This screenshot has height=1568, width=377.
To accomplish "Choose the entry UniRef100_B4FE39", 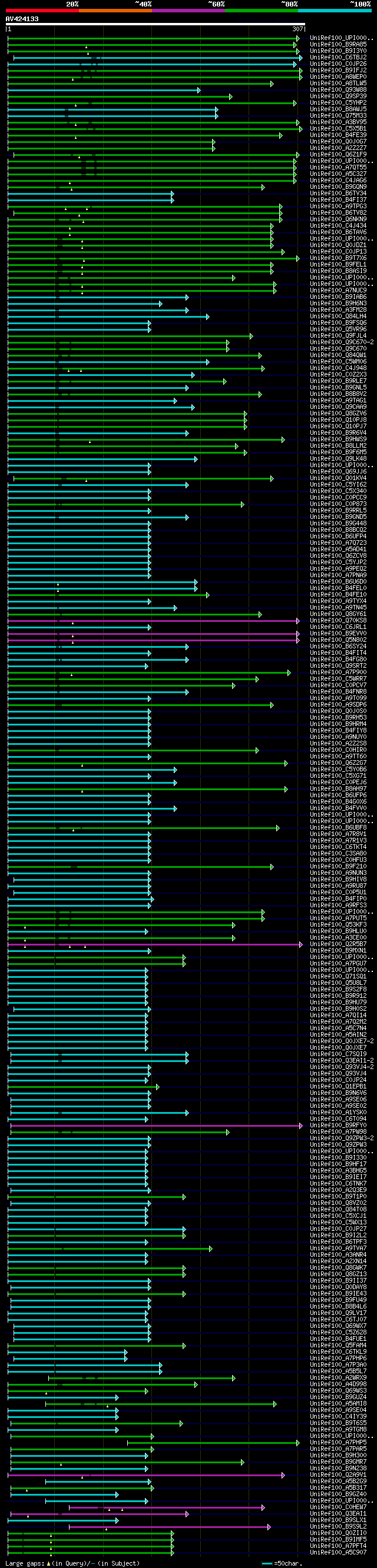I will (x=338, y=135).
